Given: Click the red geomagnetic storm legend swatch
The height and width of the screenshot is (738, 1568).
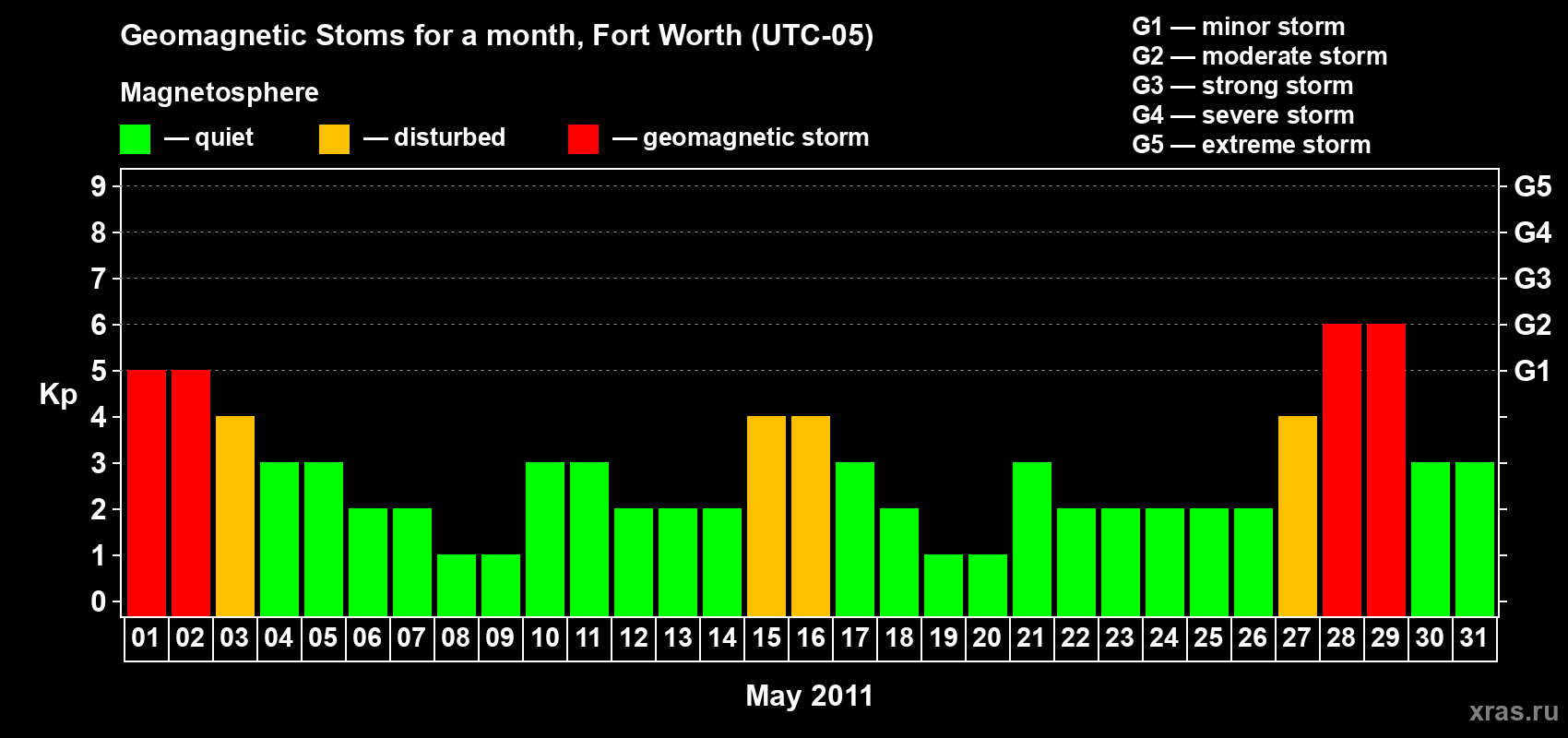Looking at the screenshot, I should 583,139.
